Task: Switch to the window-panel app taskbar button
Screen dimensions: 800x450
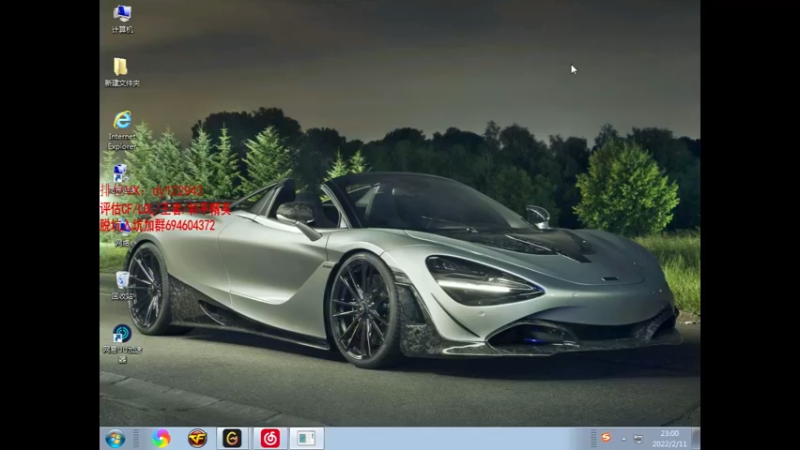Action: pos(306,439)
